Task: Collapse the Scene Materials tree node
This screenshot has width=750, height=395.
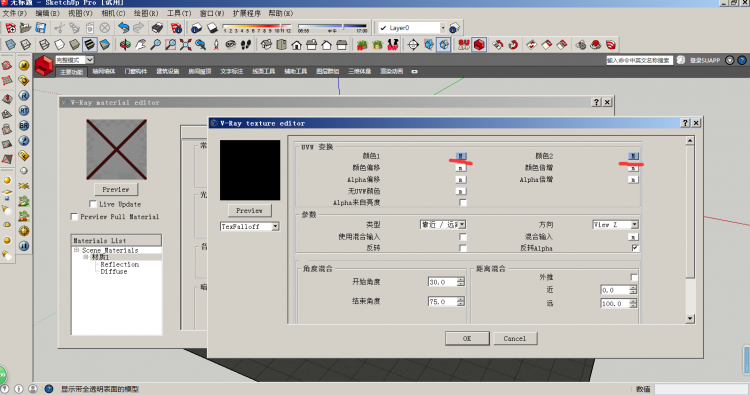Action: coord(77,250)
